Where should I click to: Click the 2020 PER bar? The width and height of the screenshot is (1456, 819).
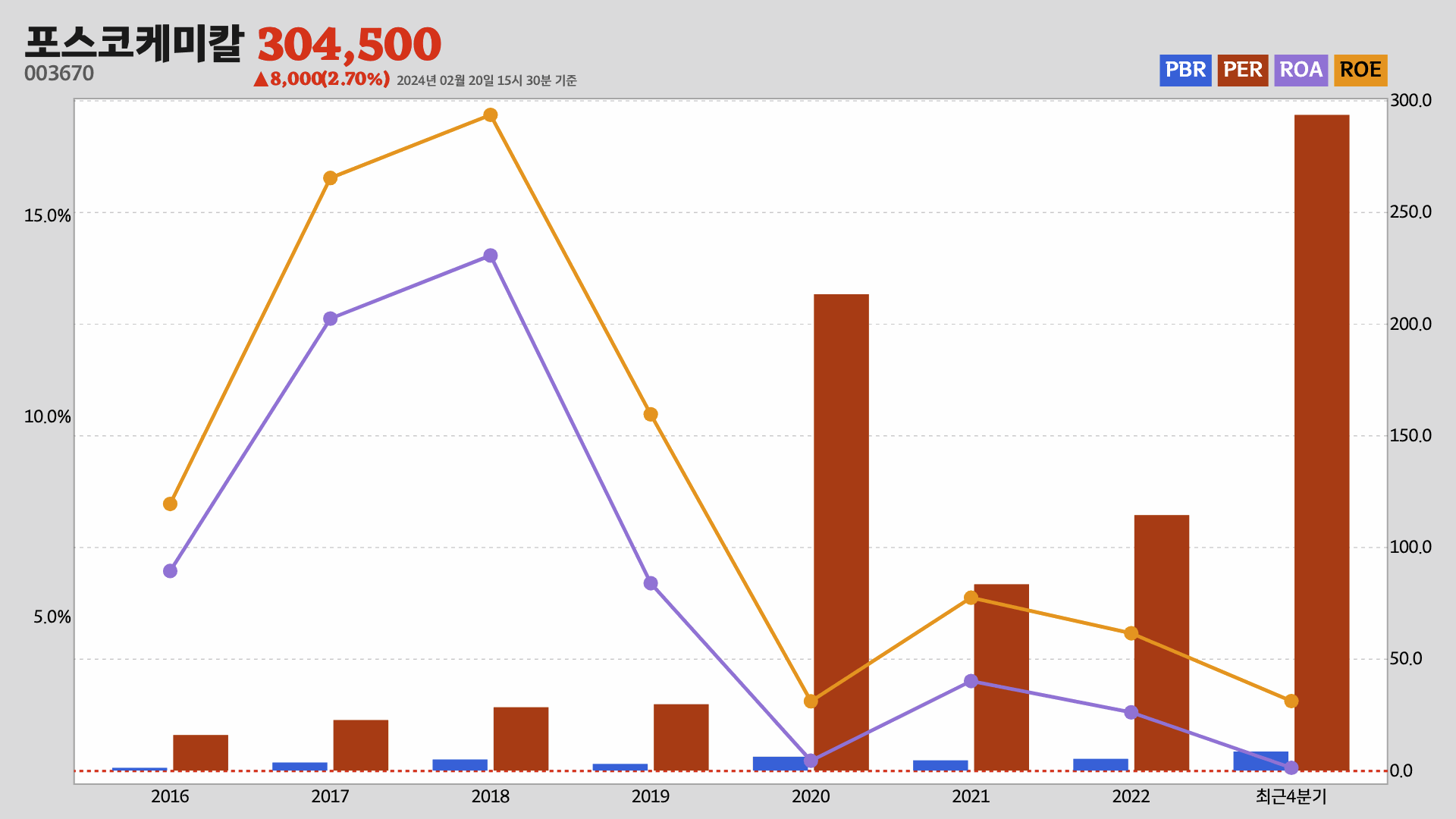[841, 532]
